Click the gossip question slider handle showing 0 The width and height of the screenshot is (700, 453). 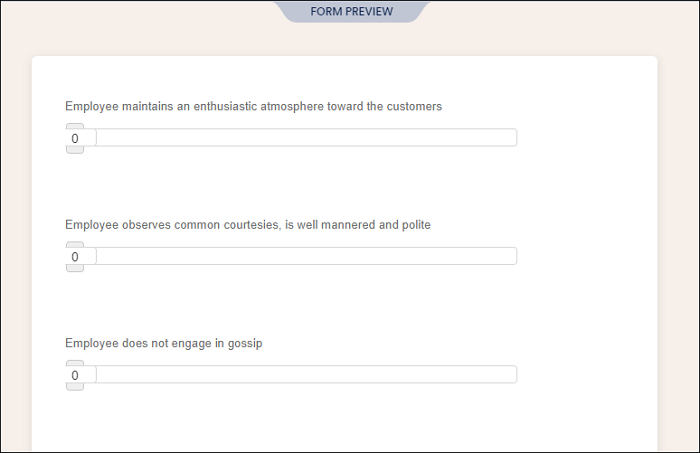pos(81,375)
